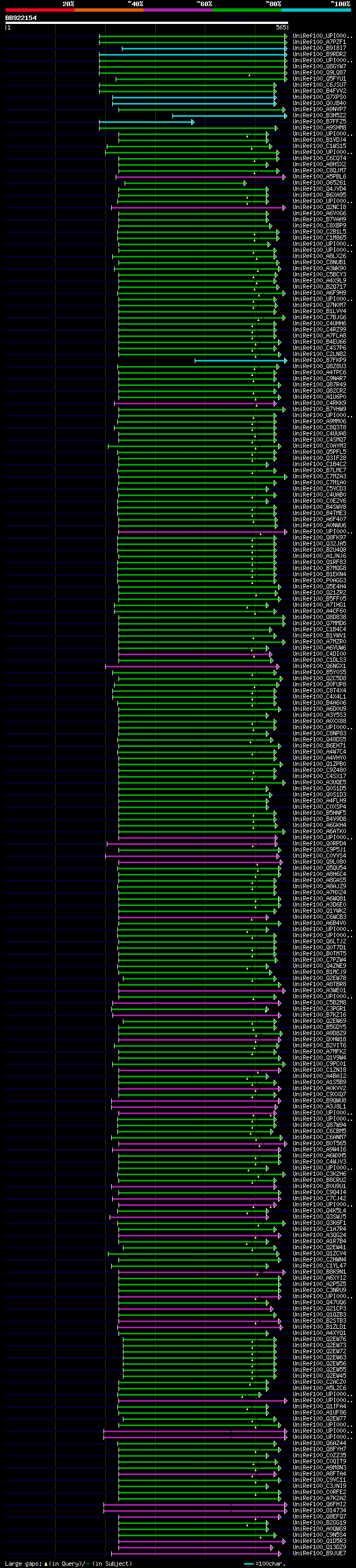Select the UniRef100_C9NAR7 label
The height and width of the screenshot is (1568, 356).
tap(319, 378)
